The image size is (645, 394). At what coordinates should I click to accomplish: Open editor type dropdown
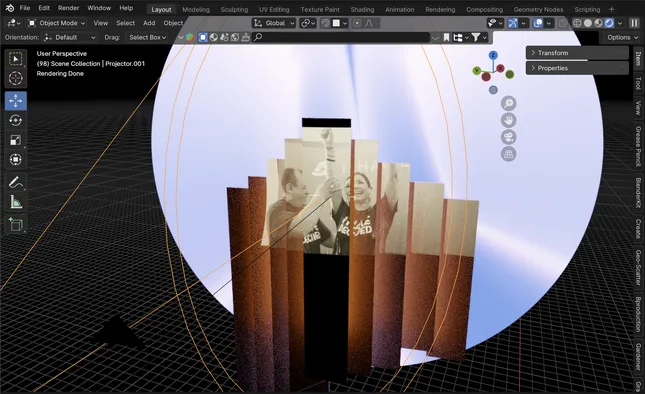14,23
